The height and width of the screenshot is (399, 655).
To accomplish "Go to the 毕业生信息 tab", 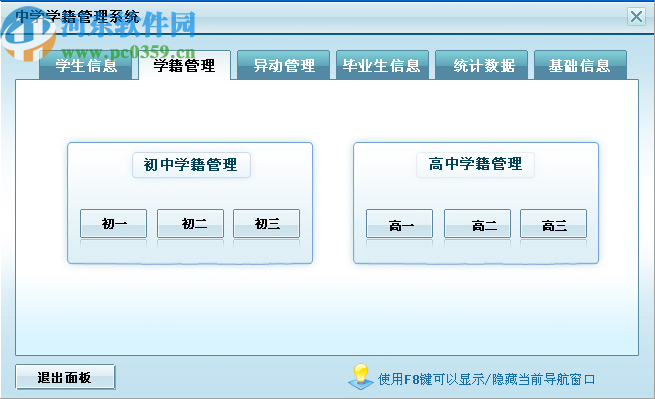I will [382, 65].
